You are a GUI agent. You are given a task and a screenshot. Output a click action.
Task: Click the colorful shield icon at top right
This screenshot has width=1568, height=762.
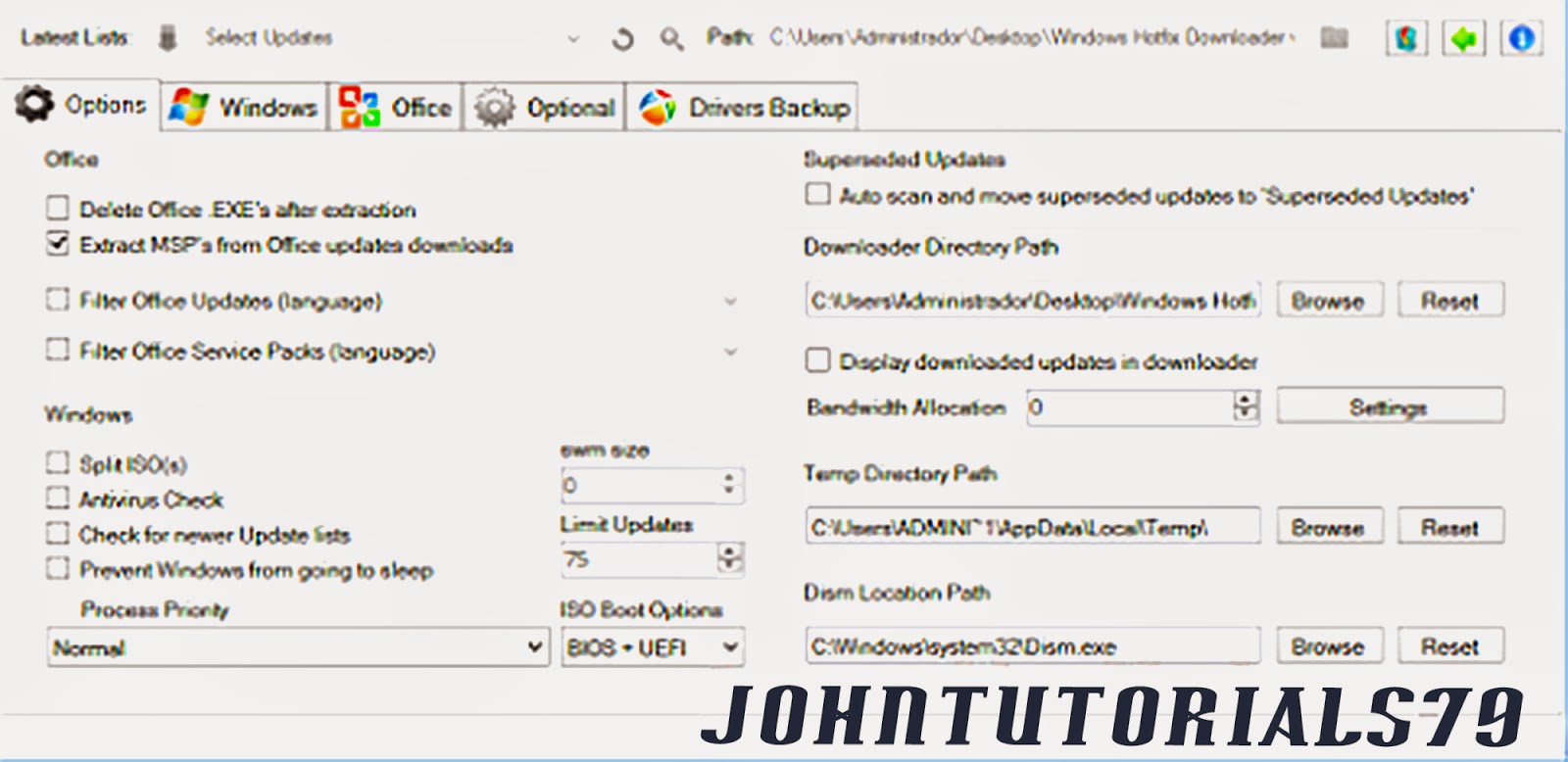coord(1406,39)
